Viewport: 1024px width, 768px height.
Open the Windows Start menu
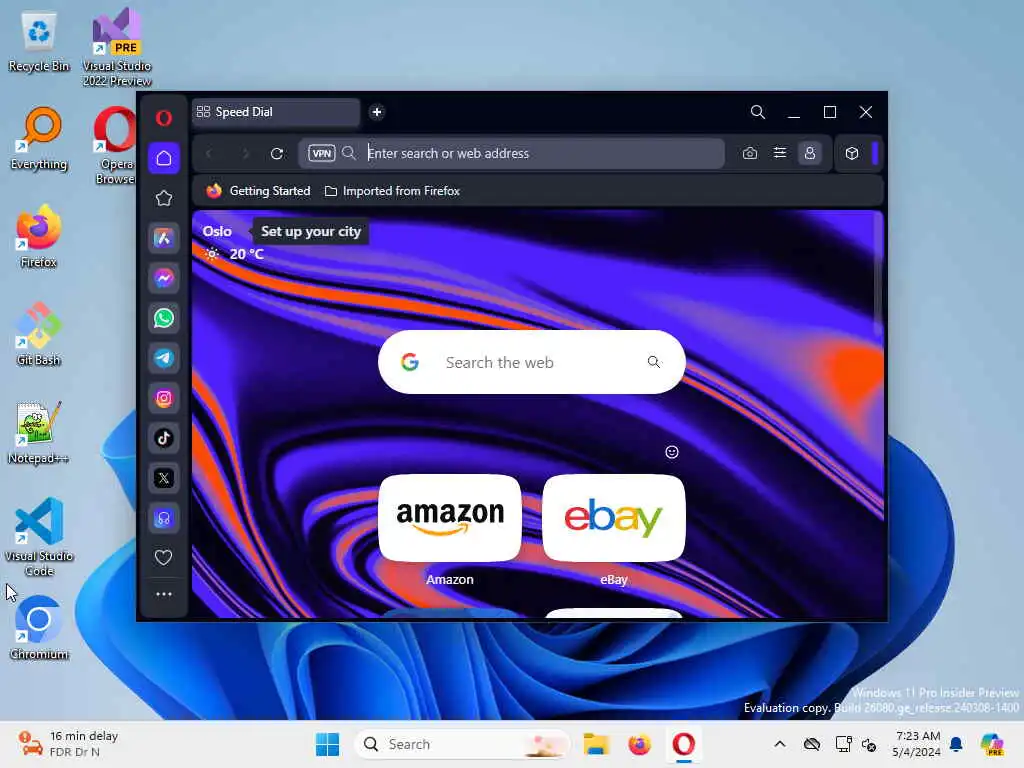pos(327,744)
